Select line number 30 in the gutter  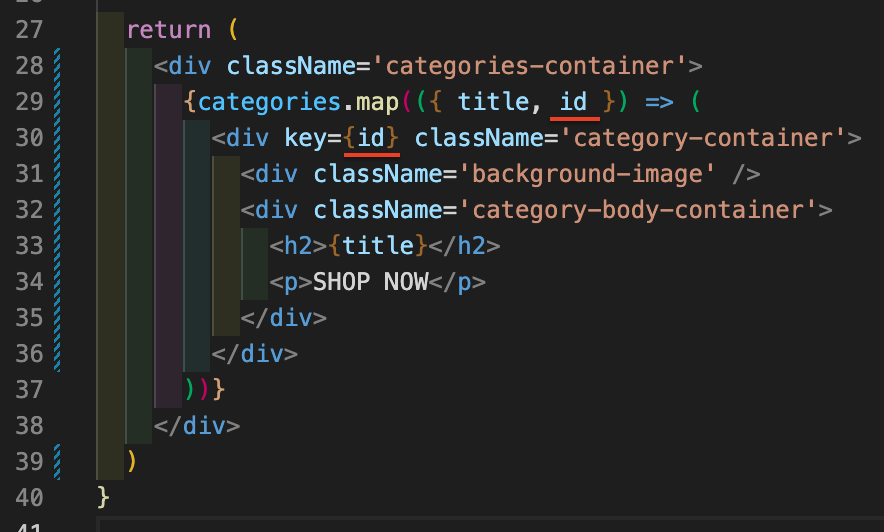29,138
